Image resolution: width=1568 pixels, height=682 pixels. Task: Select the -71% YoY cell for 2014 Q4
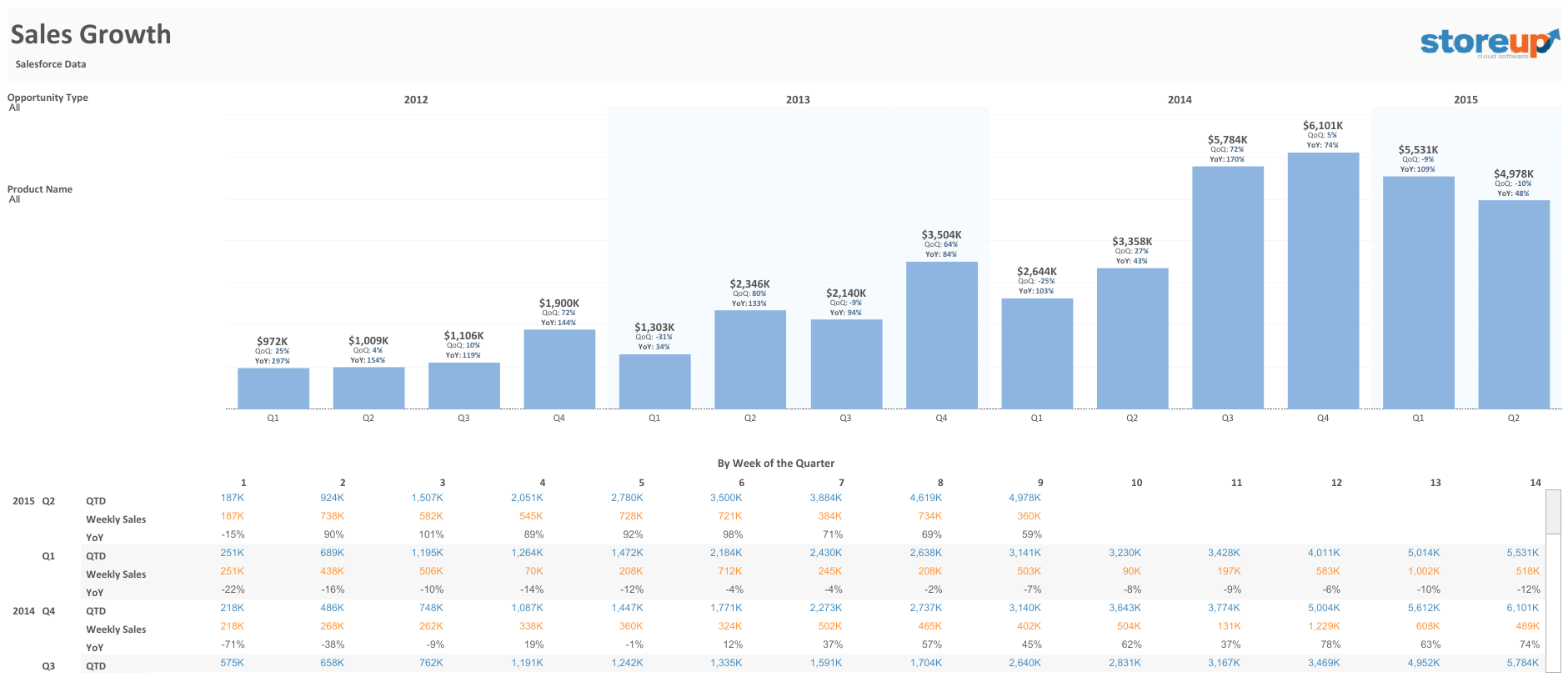pyautogui.click(x=233, y=644)
